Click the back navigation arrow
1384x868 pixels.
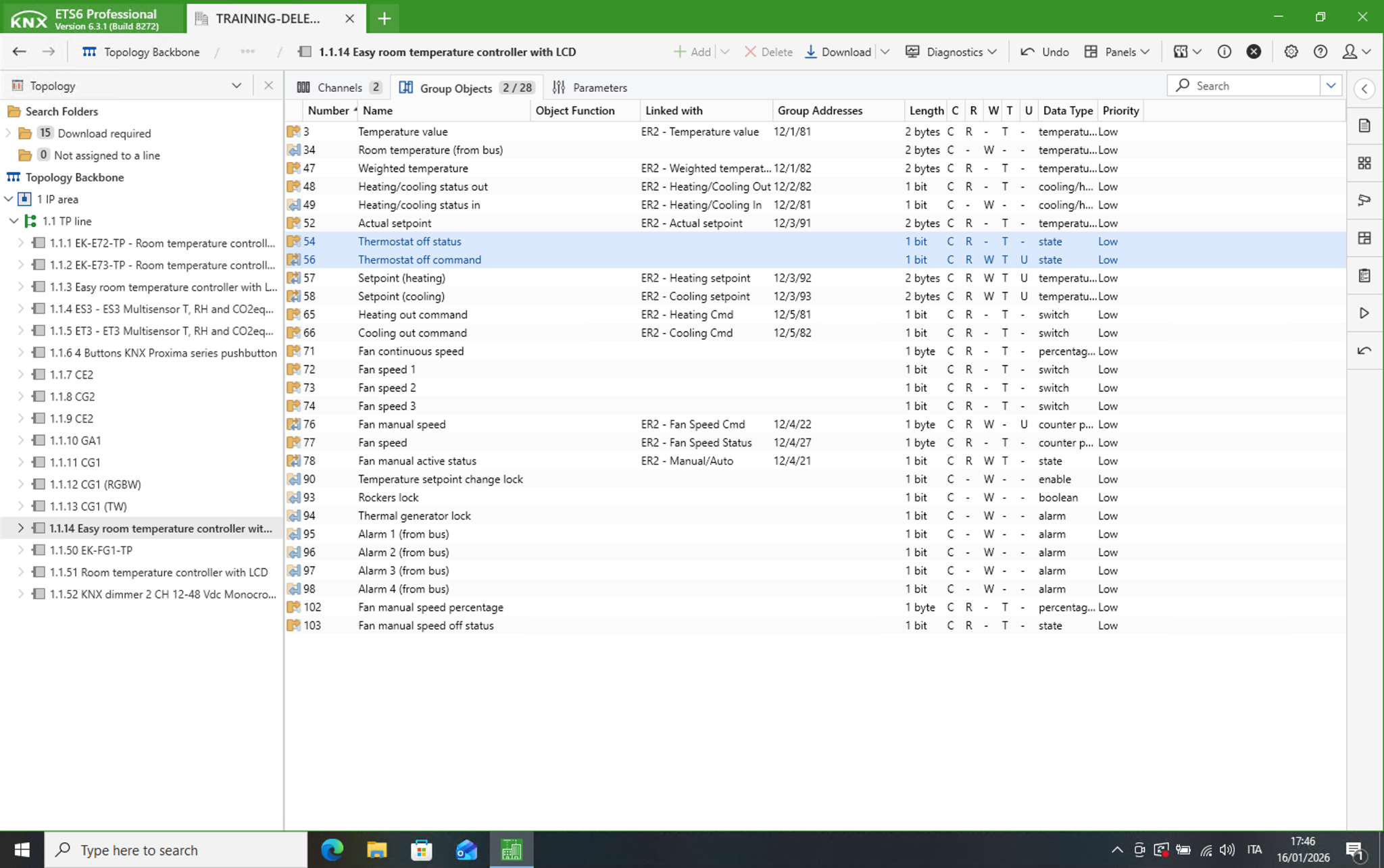coord(19,52)
